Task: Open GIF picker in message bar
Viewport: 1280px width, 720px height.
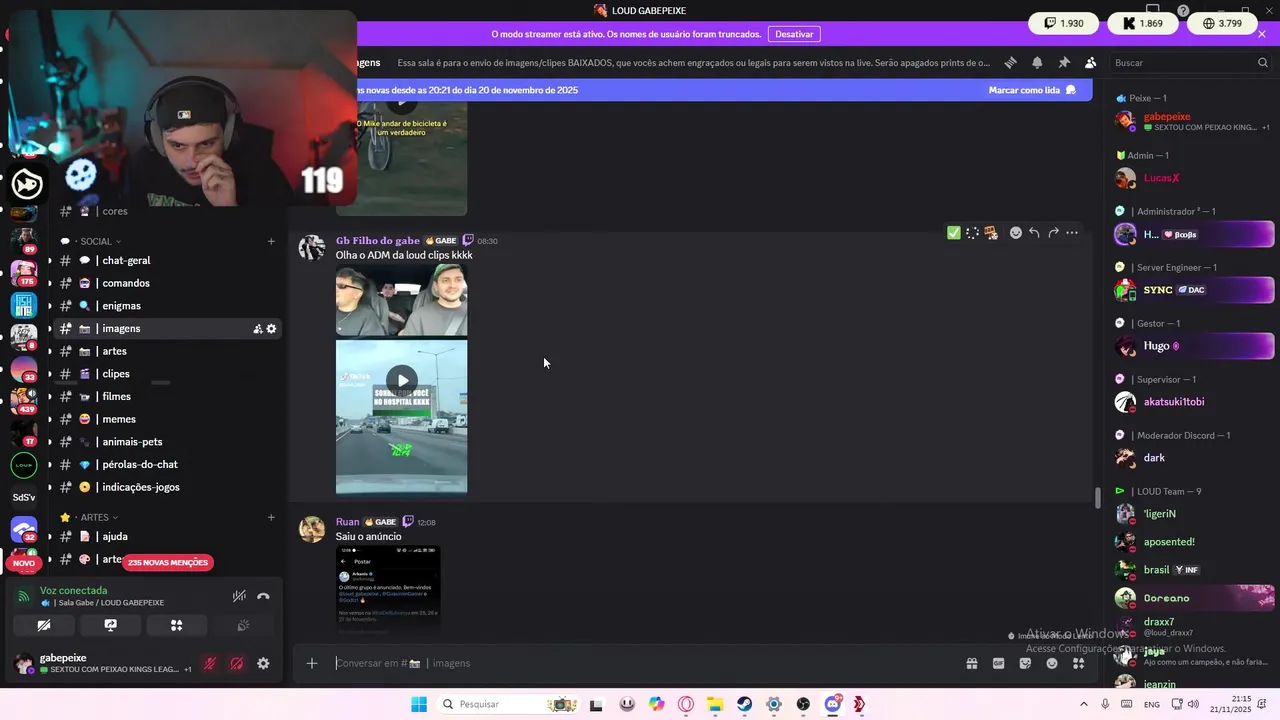Action: point(998,663)
